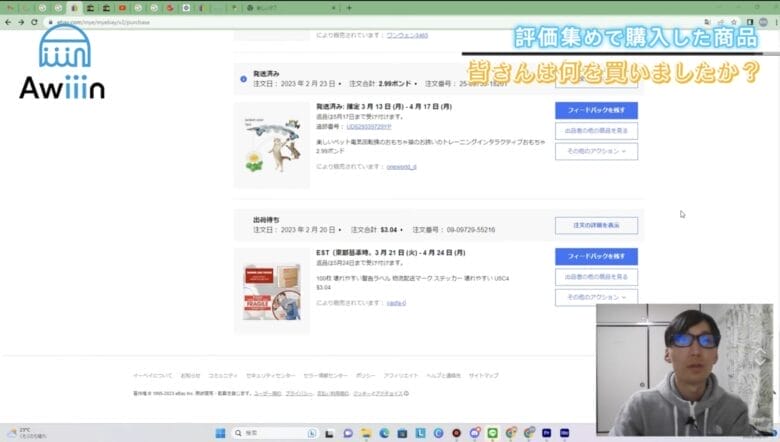This screenshot has width=780, height=442.
Task: Open the Help and Contact footer link
Action: (443, 375)
